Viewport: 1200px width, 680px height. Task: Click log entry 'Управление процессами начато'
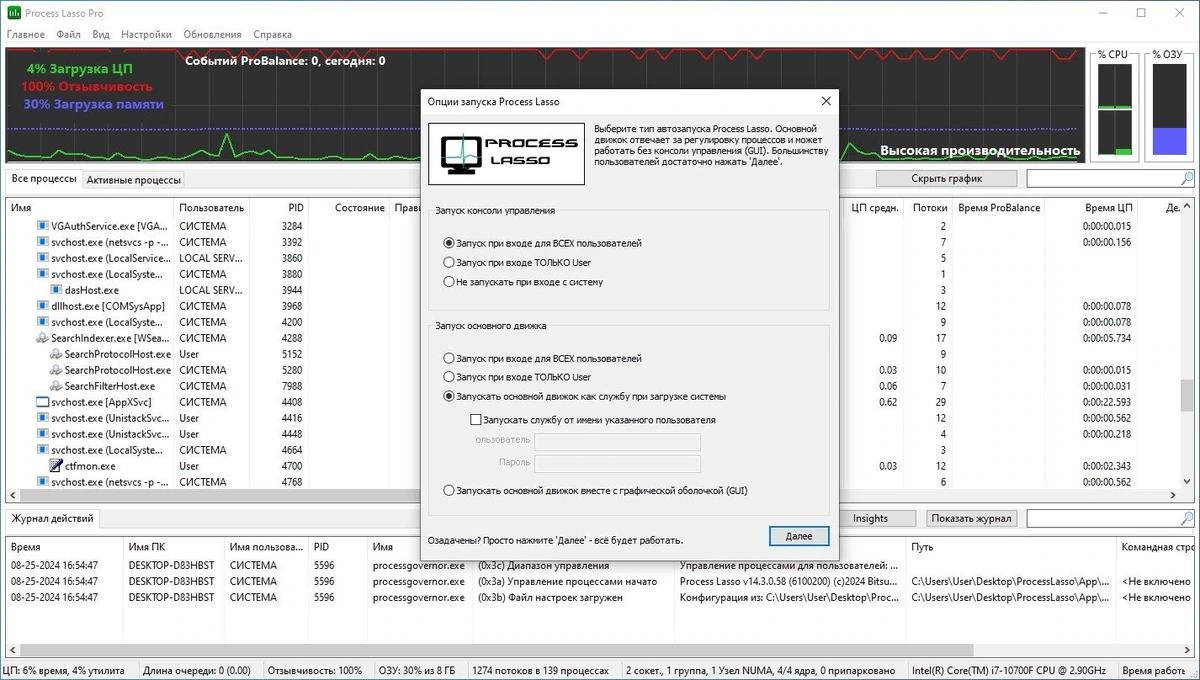(x=568, y=581)
